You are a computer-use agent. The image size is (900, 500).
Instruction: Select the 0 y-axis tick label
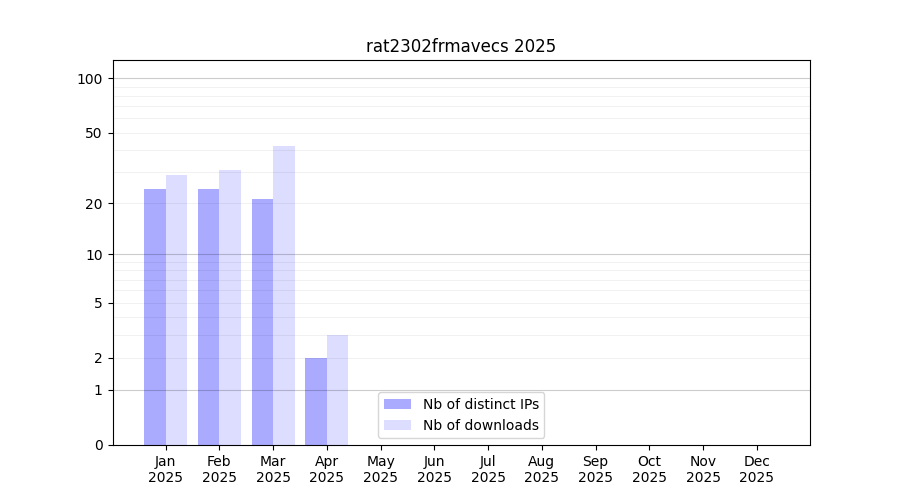tap(98, 445)
